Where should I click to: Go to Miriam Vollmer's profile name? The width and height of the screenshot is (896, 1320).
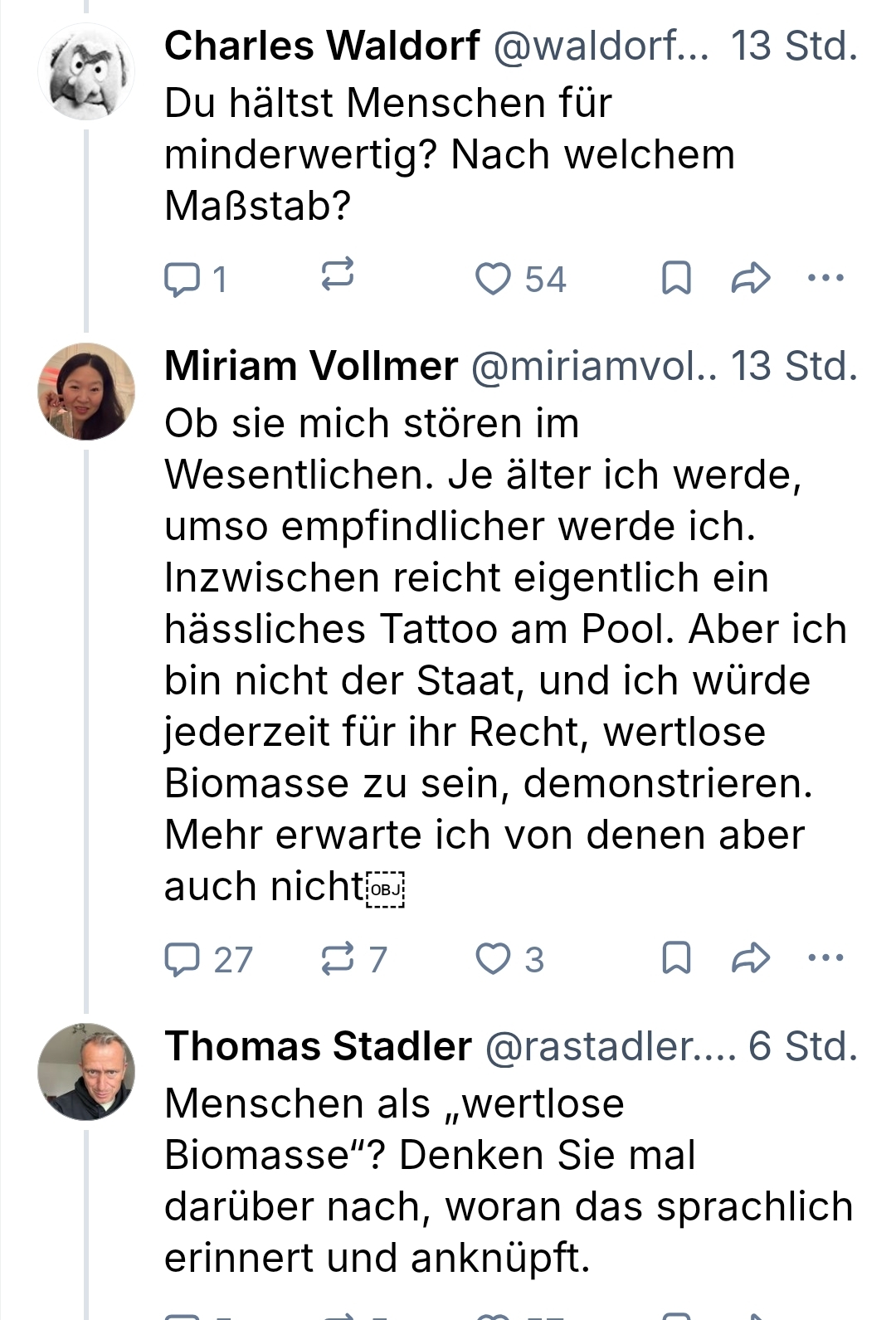(311, 366)
